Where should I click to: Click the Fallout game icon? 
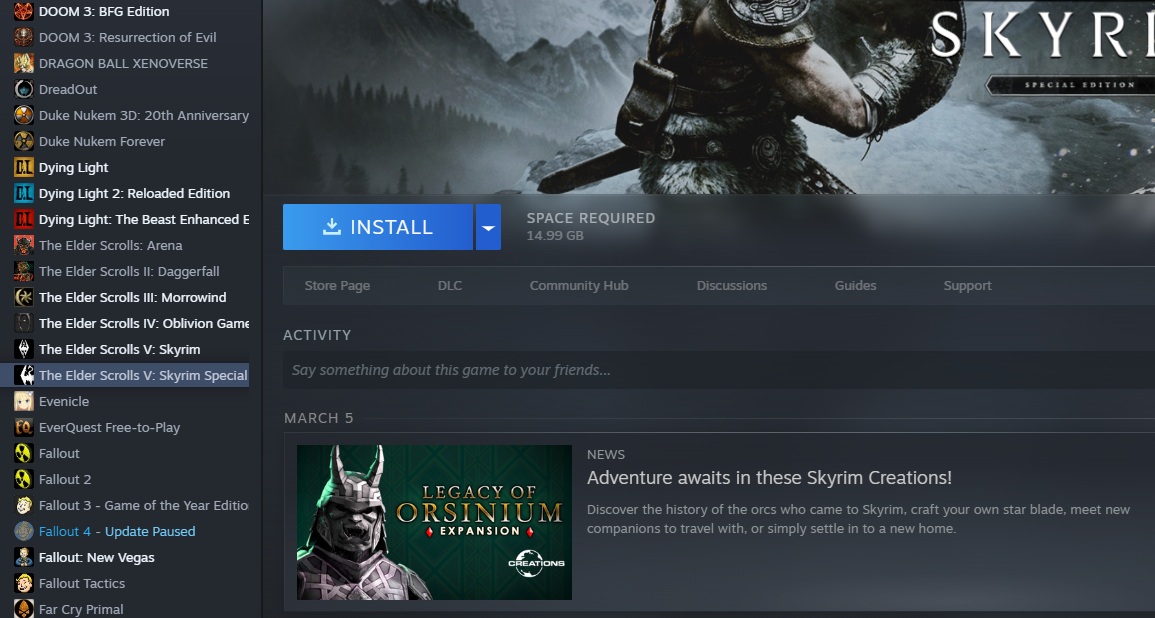24,453
